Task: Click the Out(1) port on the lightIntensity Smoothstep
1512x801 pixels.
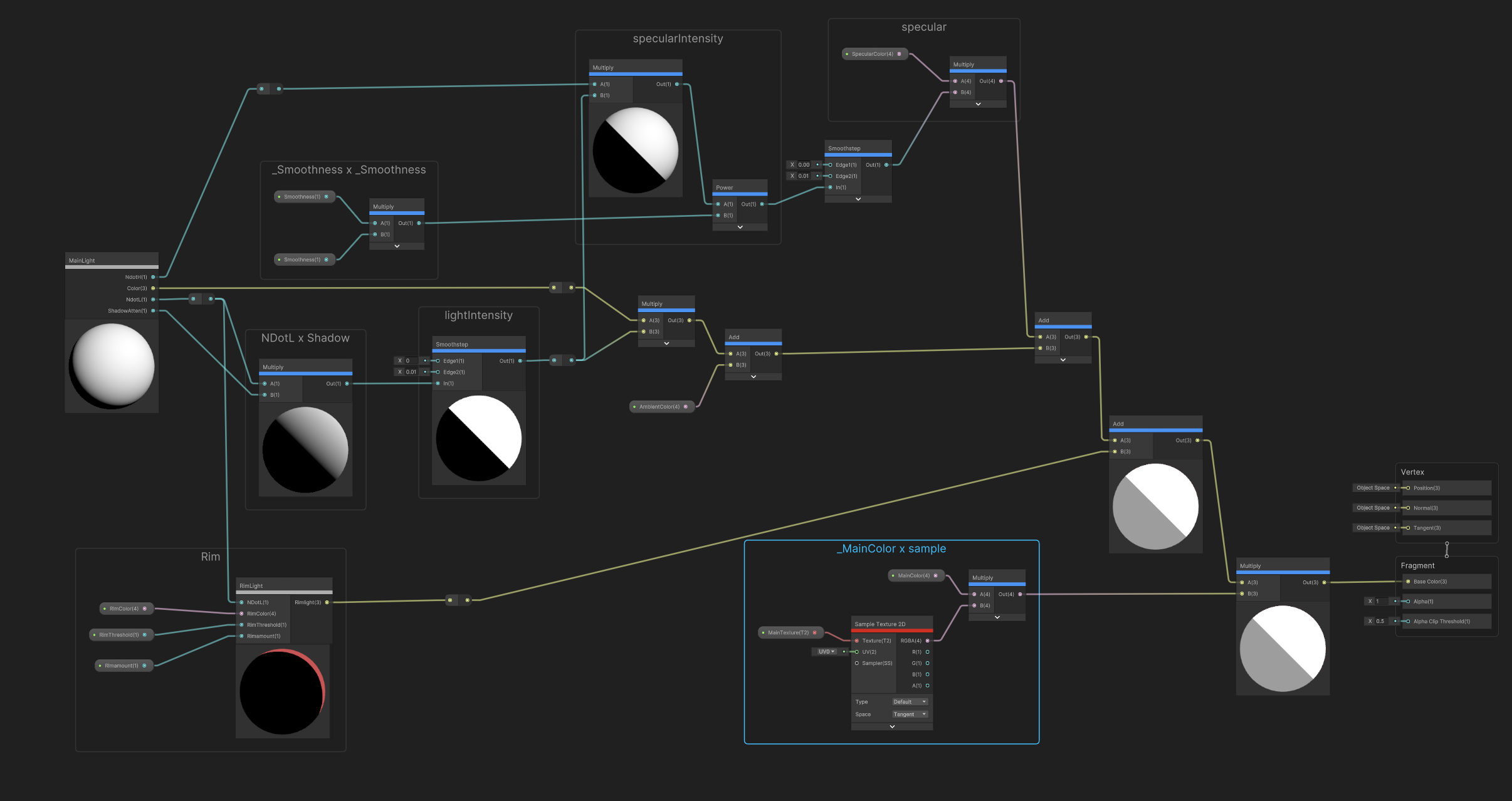Action: point(520,361)
